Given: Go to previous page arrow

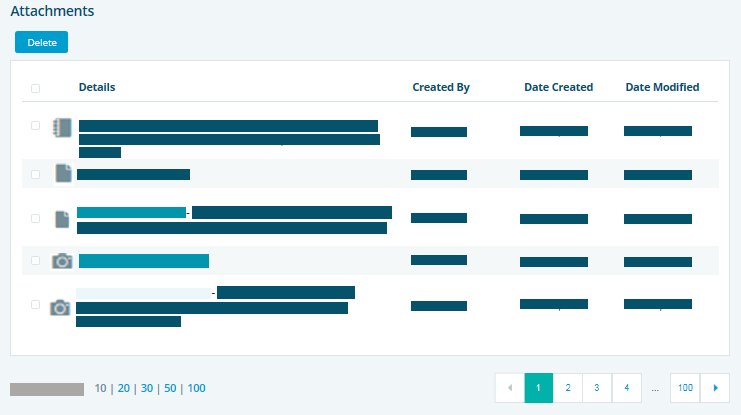Looking at the screenshot, I should point(509,388).
